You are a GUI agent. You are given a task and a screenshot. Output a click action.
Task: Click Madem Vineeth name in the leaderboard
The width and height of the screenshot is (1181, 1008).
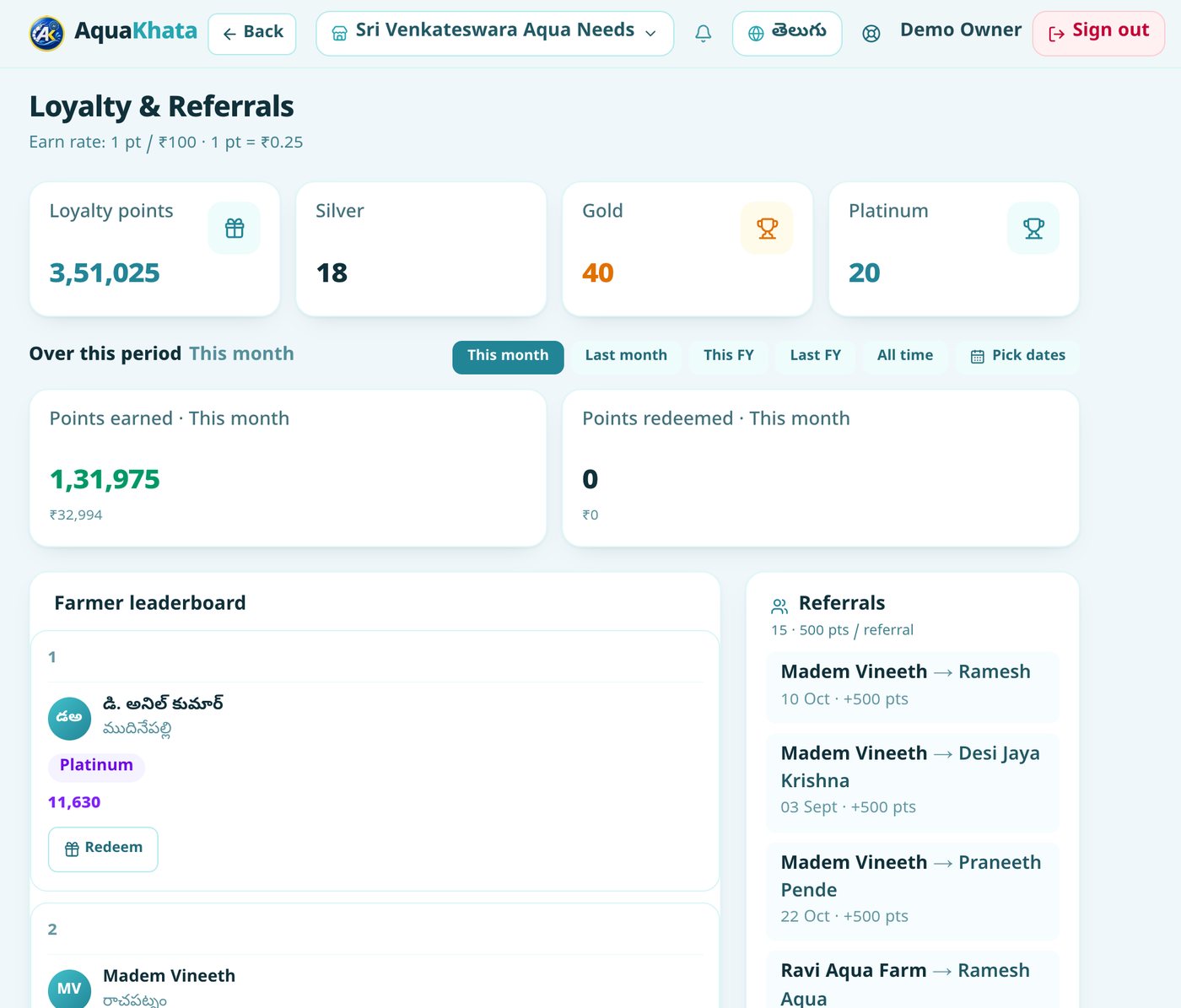[169, 976]
